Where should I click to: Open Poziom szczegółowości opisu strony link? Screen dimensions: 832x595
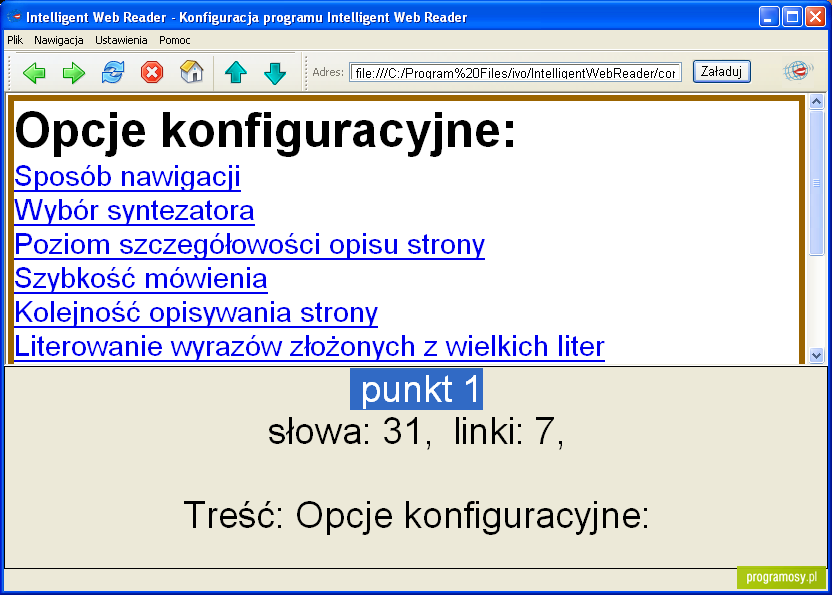click(249, 245)
